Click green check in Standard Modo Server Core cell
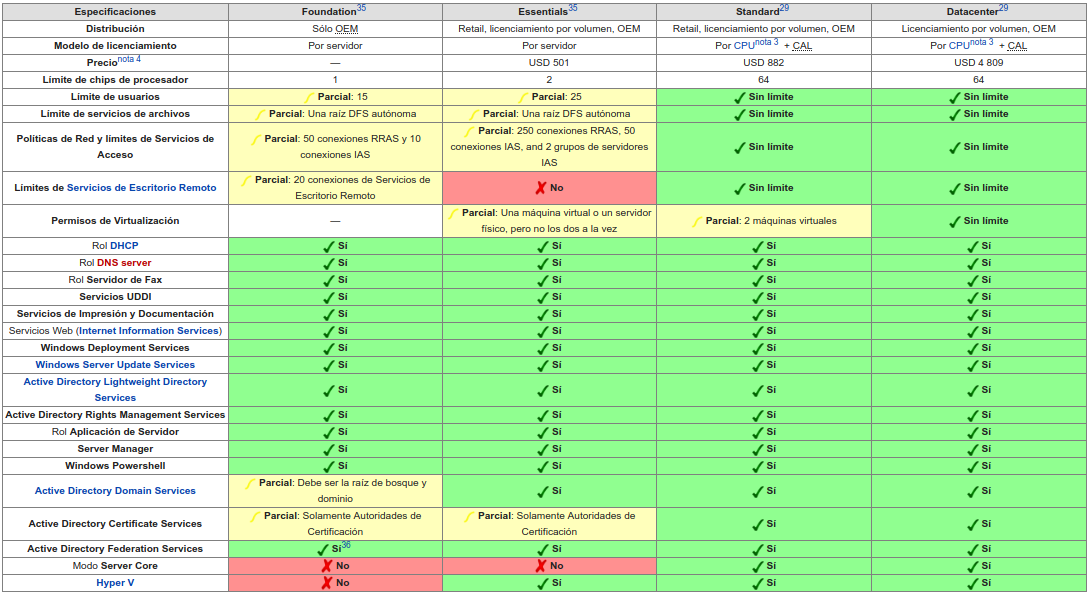The image size is (1088, 594). click(x=758, y=566)
